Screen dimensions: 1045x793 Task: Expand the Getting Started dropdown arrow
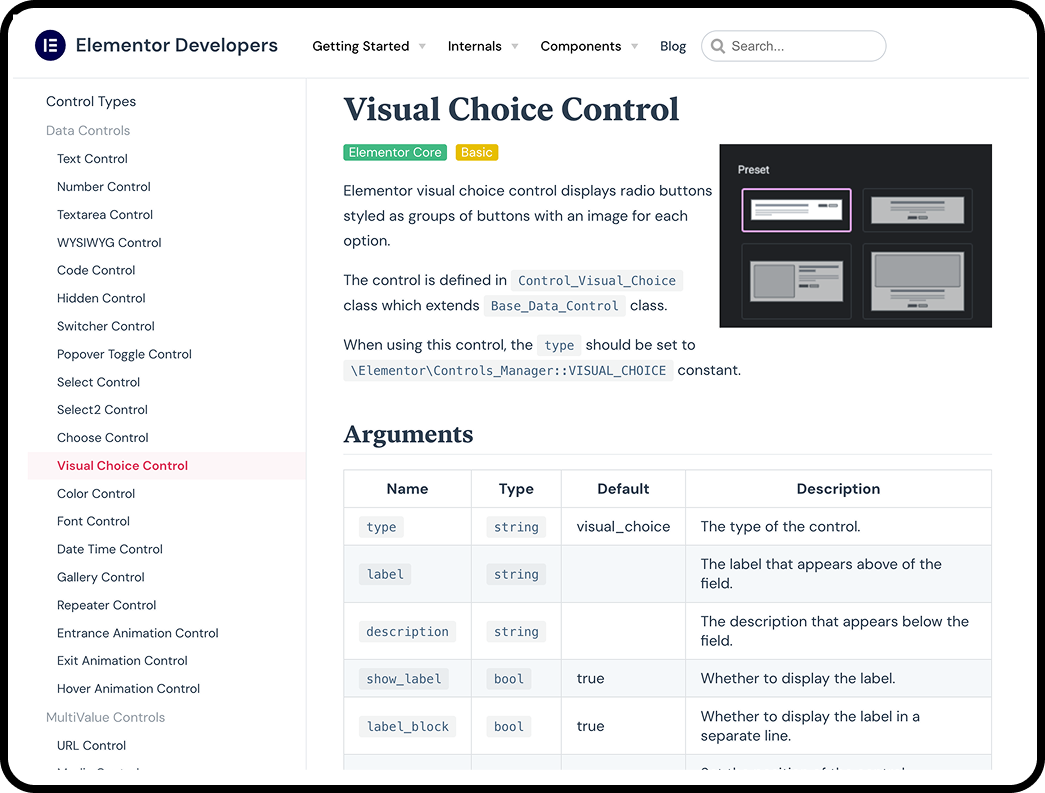tap(423, 46)
